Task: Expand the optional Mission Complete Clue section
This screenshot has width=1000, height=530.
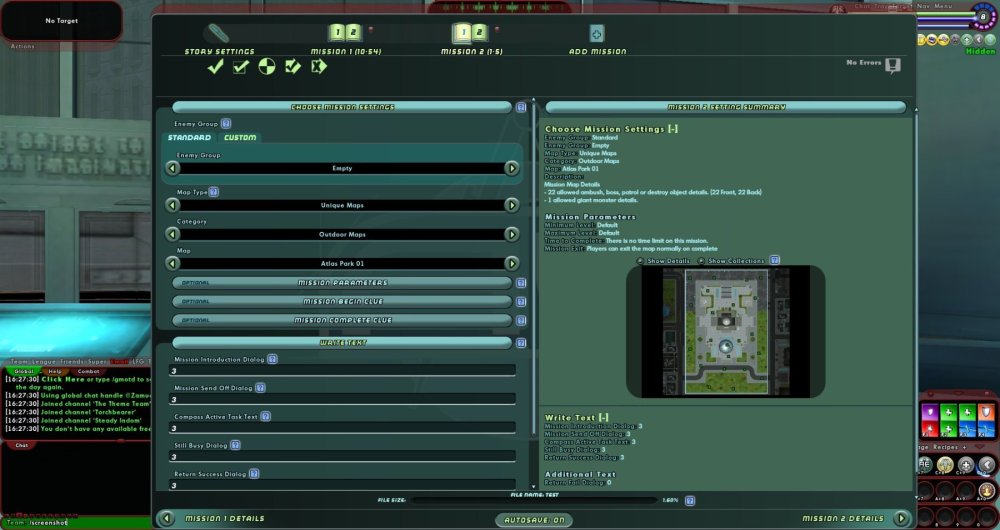Action: [x=342, y=320]
